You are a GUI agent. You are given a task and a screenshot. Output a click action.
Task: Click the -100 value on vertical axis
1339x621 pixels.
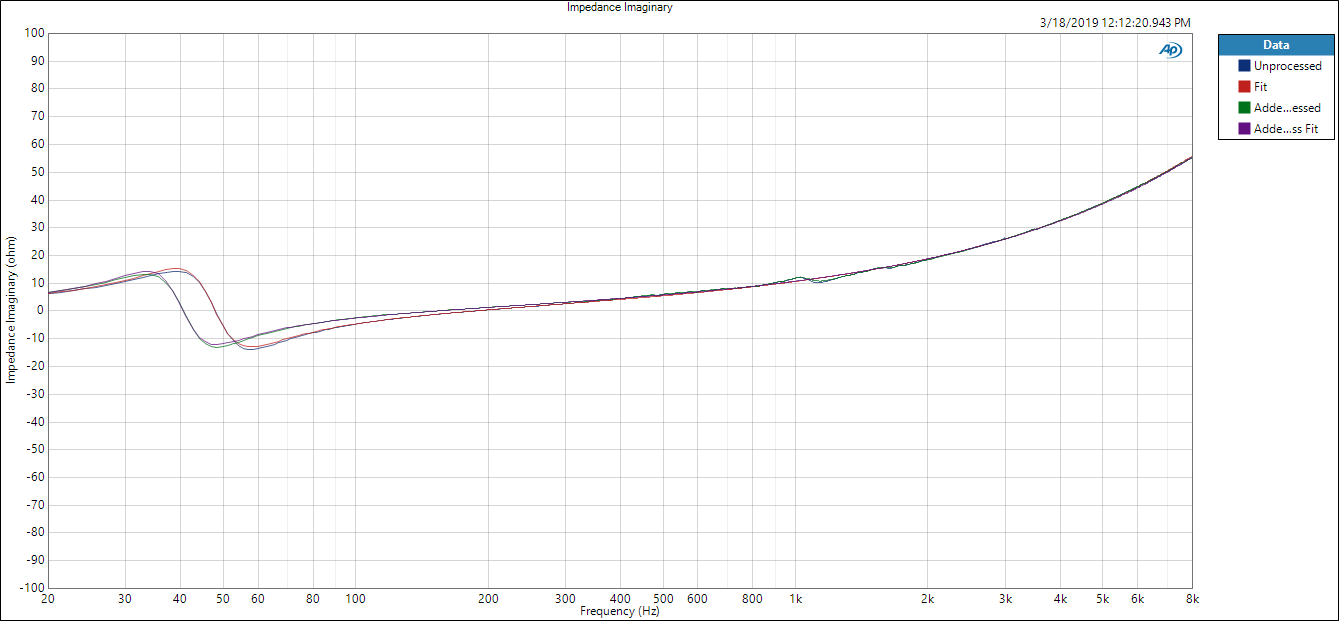tap(32, 588)
